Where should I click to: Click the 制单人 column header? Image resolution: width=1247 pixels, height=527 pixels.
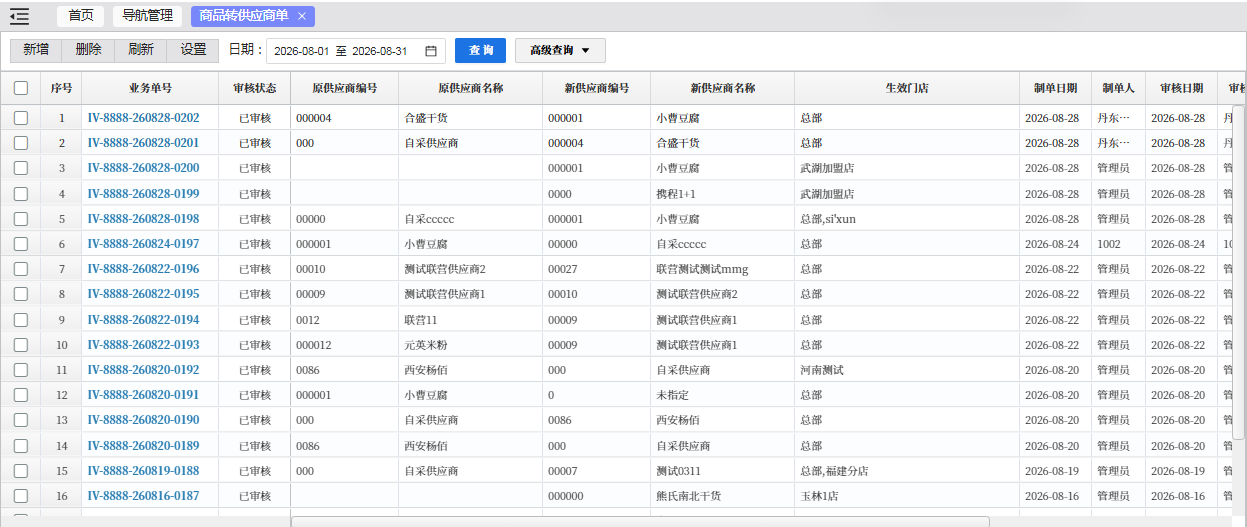point(1118,88)
